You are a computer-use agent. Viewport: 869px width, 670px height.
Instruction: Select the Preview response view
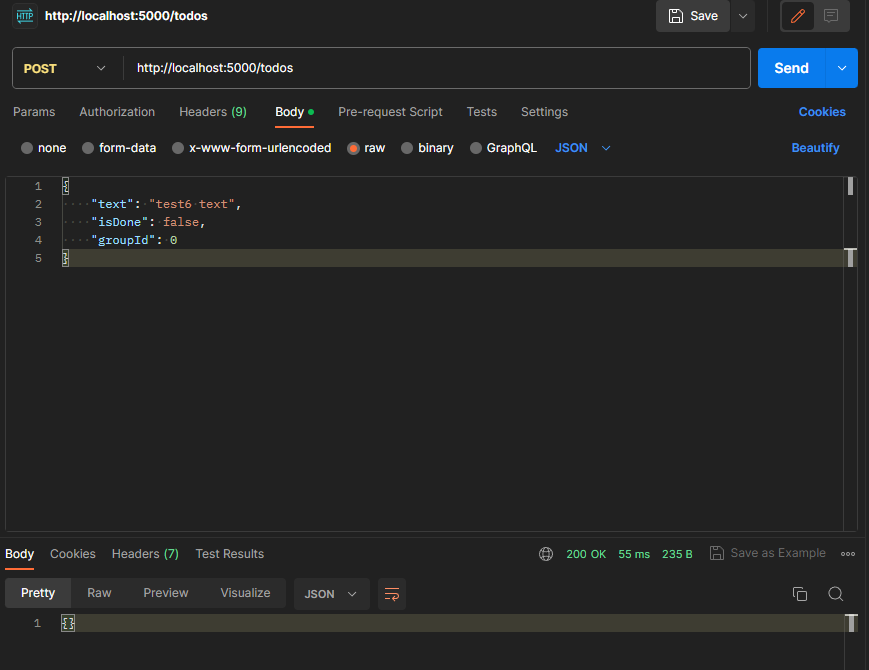click(166, 593)
